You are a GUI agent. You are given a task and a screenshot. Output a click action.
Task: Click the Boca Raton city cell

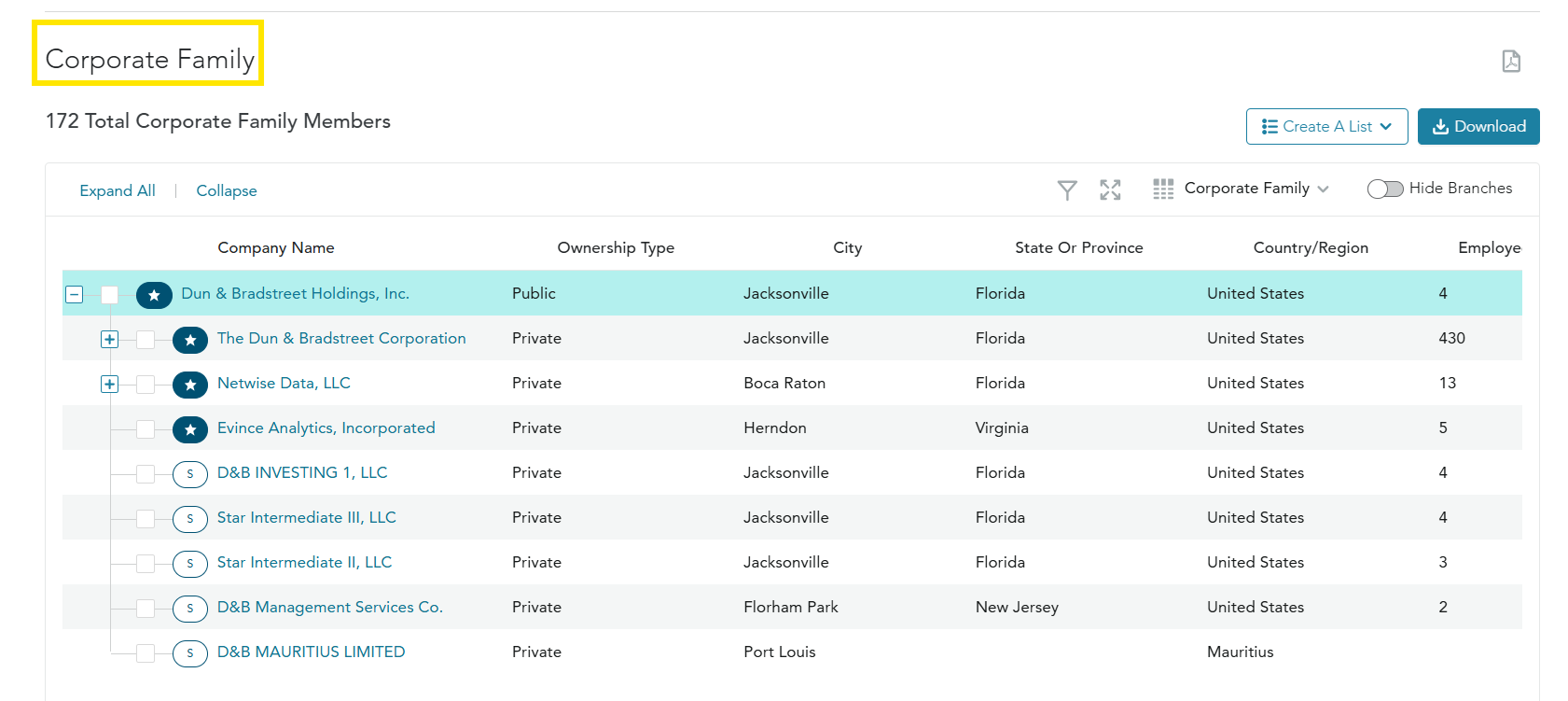click(784, 383)
